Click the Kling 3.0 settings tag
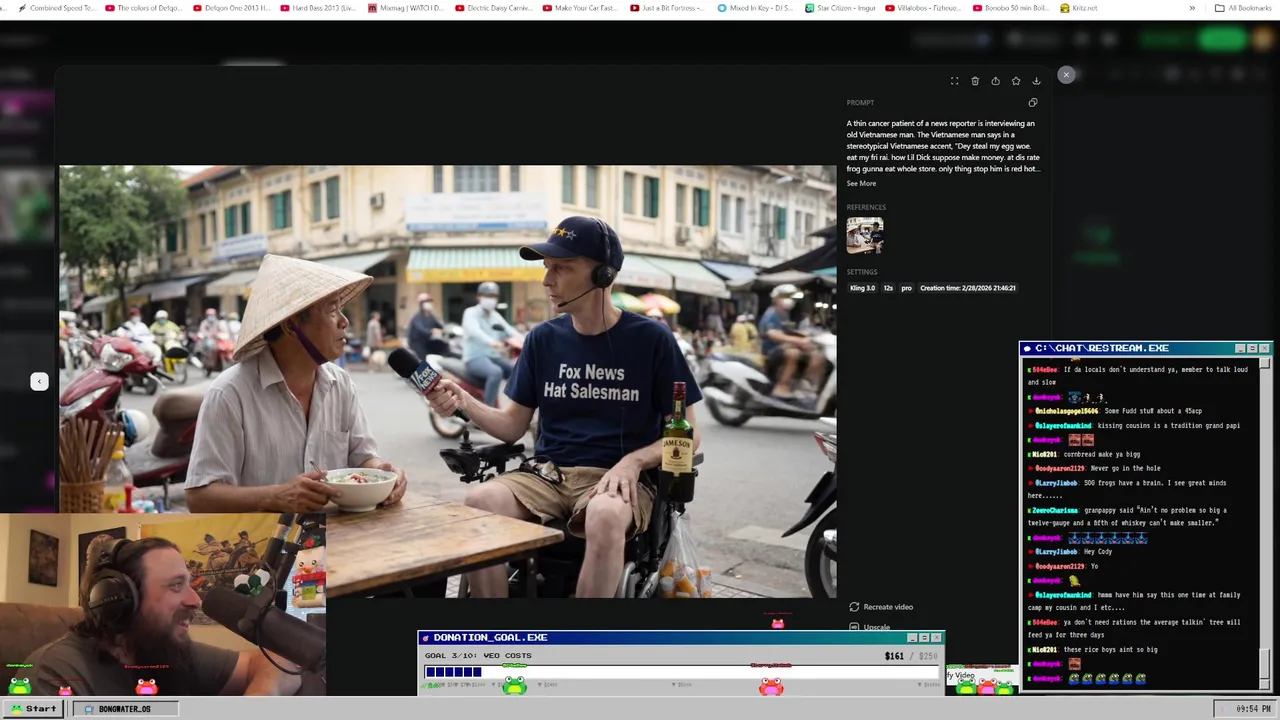Screen dimensions: 1280x720 coord(862,288)
